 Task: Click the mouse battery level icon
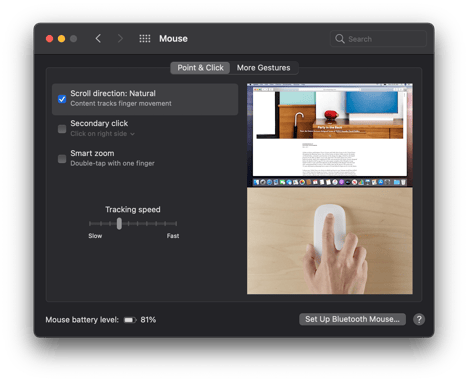pos(130,320)
